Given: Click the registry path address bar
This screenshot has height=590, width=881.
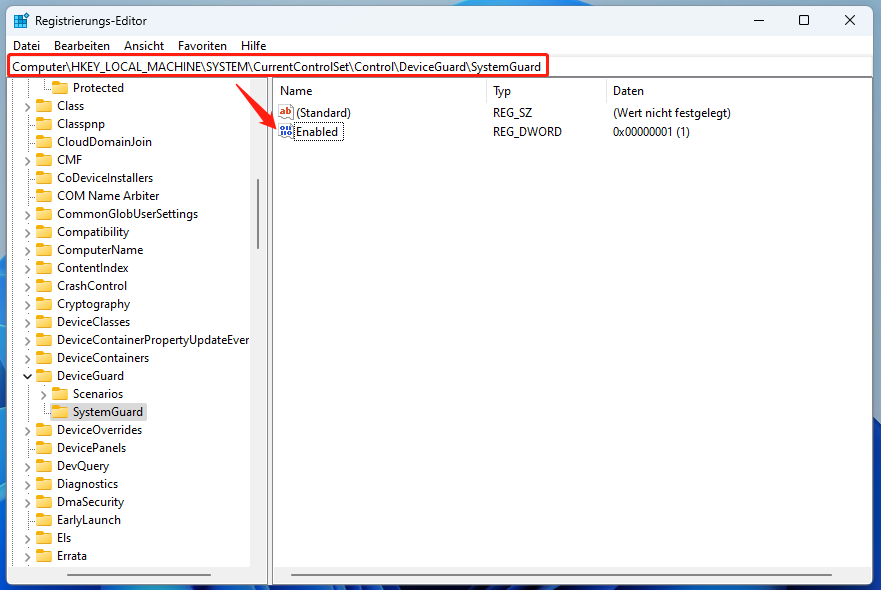Looking at the screenshot, I should (x=440, y=67).
